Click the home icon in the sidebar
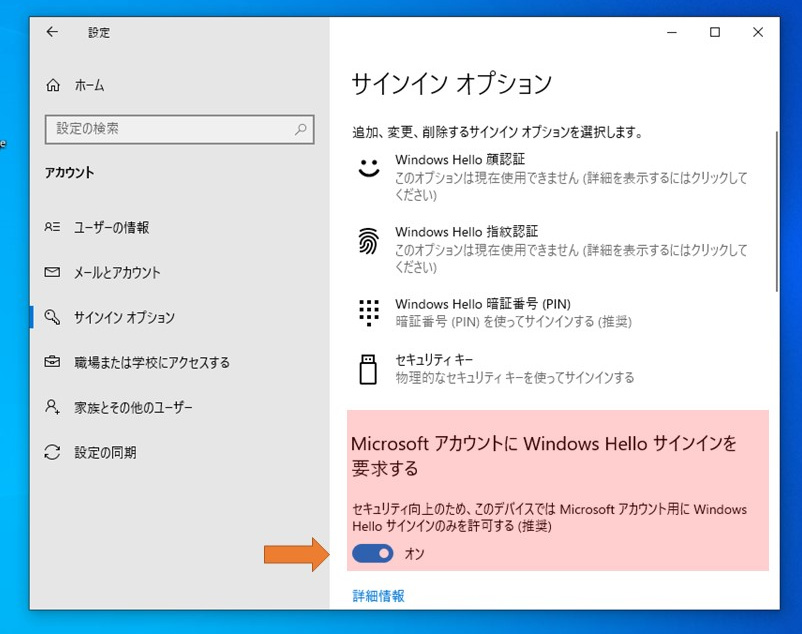The image size is (802, 634). coord(53,86)
